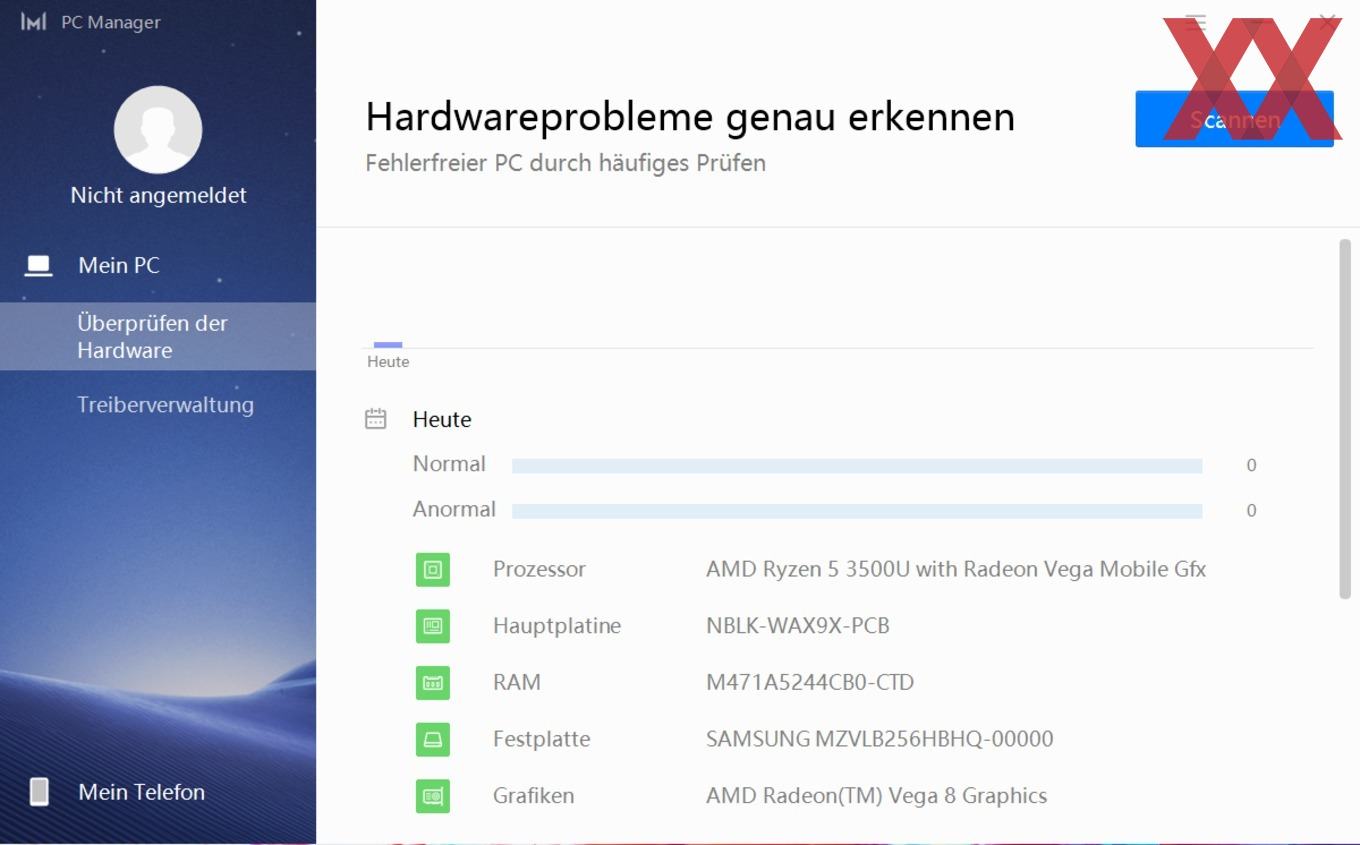Click the PC Manager logo icon
This screenshot has height=845, width=1360.
(33, 22)
